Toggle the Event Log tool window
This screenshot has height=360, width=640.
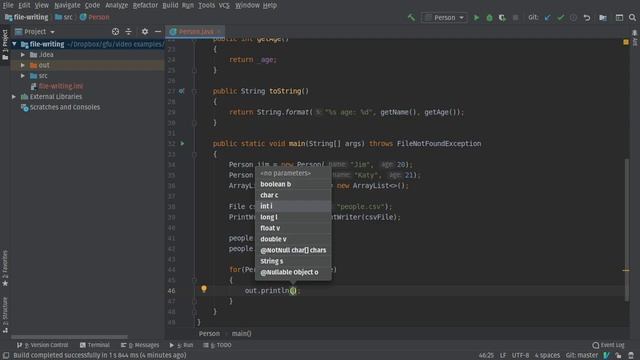coord(608,345)
